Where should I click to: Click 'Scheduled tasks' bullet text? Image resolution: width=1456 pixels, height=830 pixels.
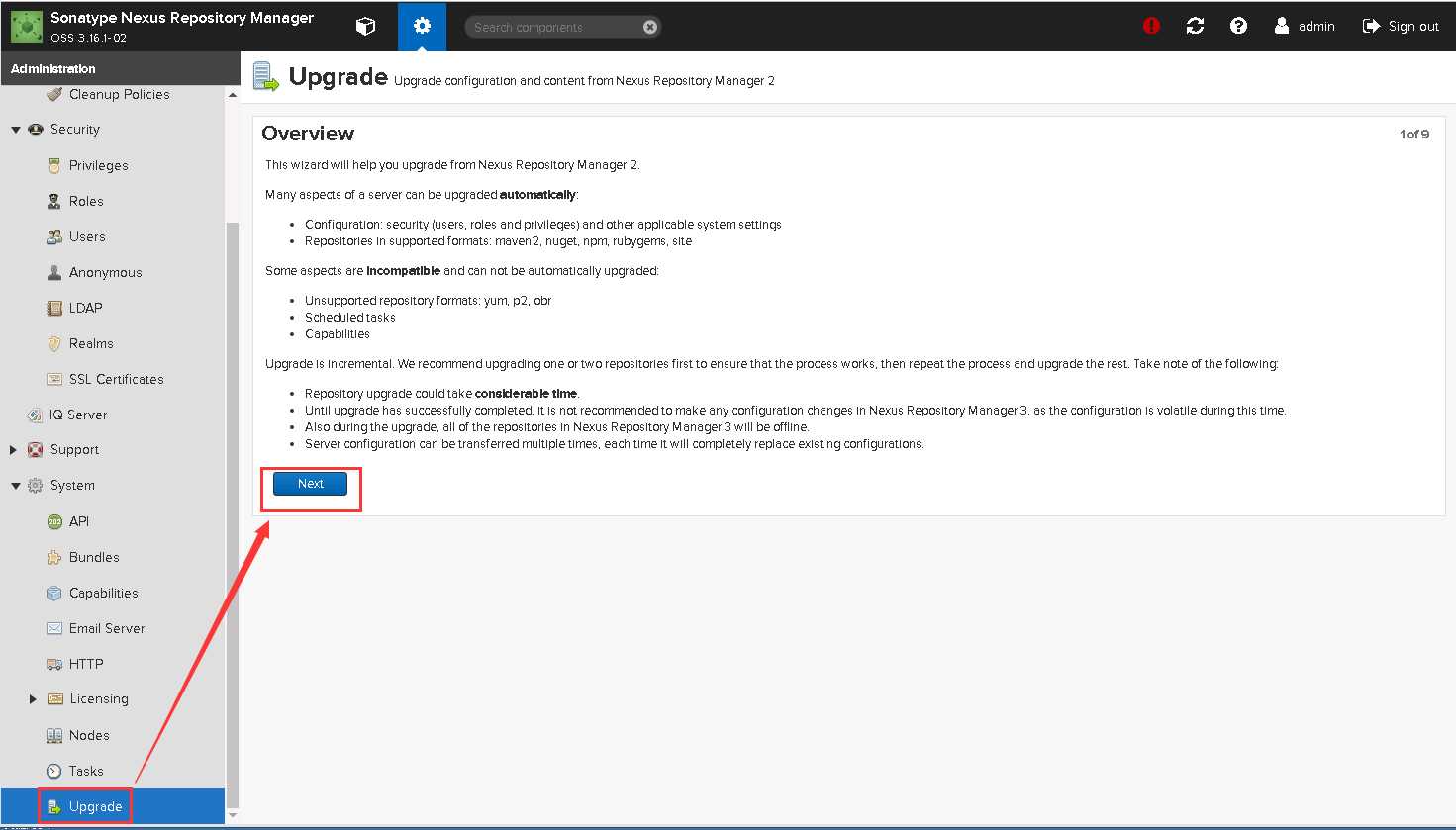point(350,318)
